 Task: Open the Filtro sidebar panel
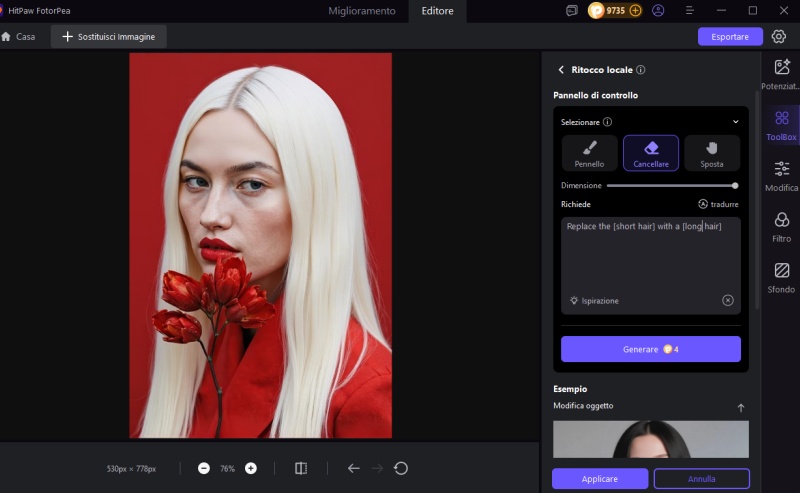point(781,227)
